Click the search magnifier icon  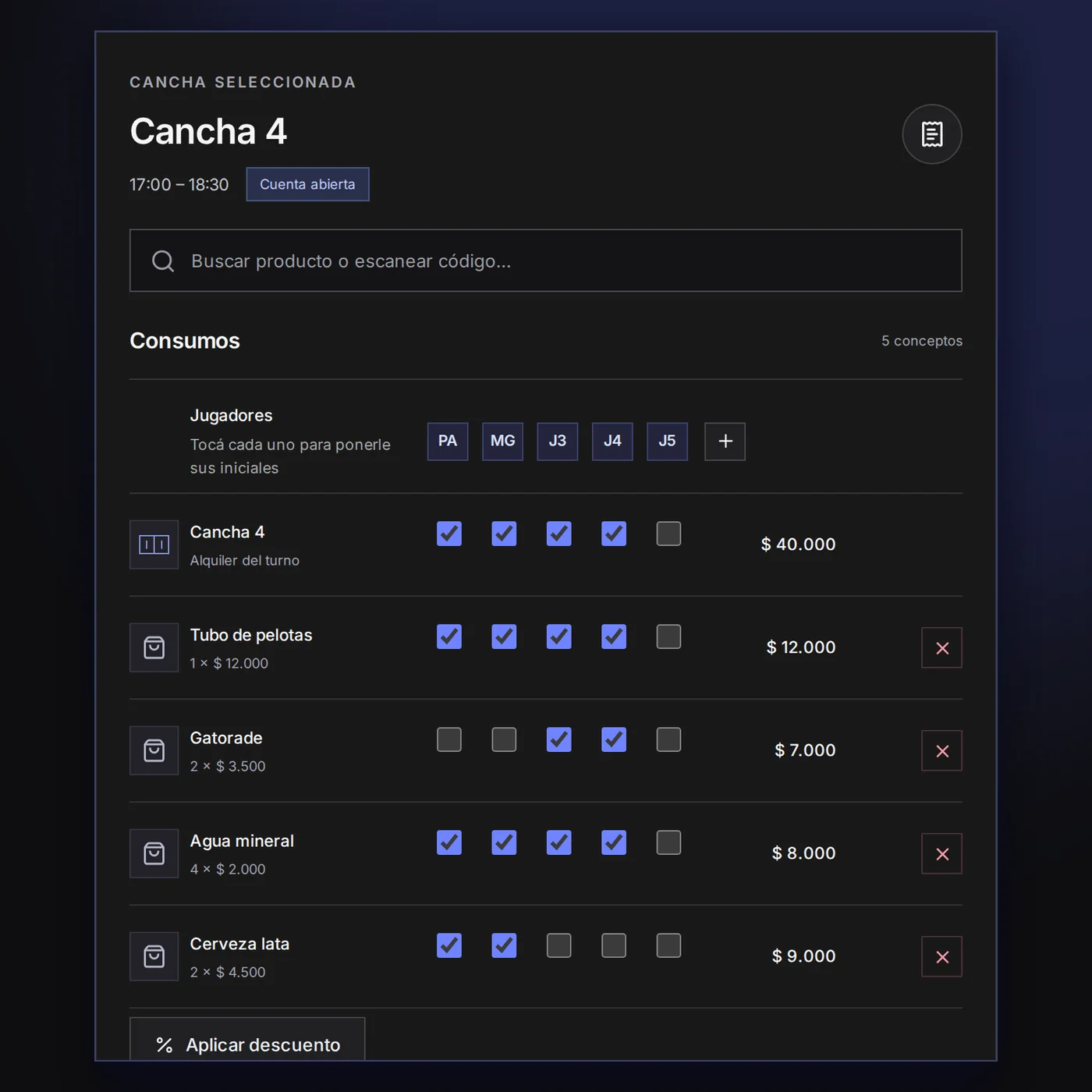point(163,261)
